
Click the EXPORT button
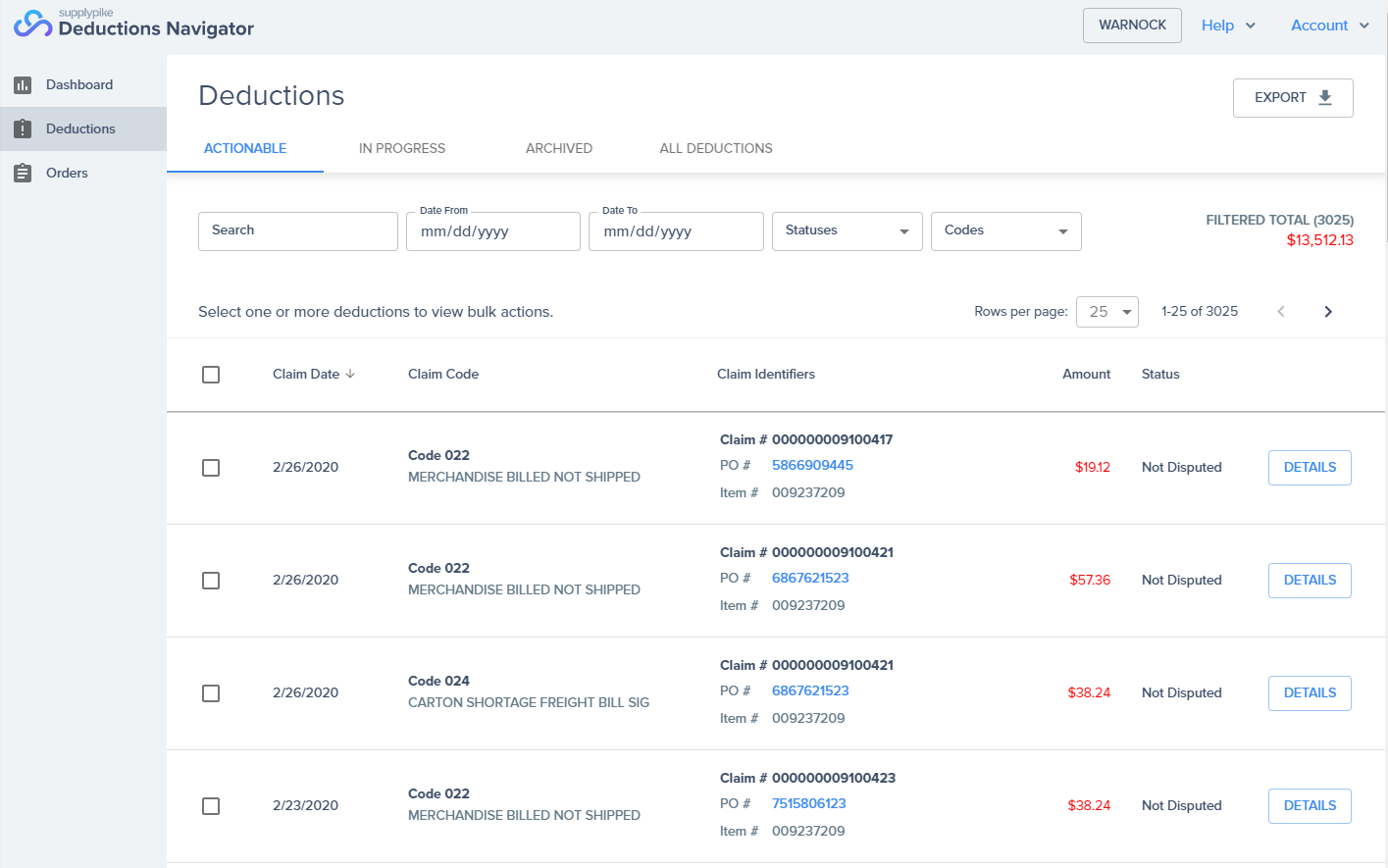click(1293, 98)
